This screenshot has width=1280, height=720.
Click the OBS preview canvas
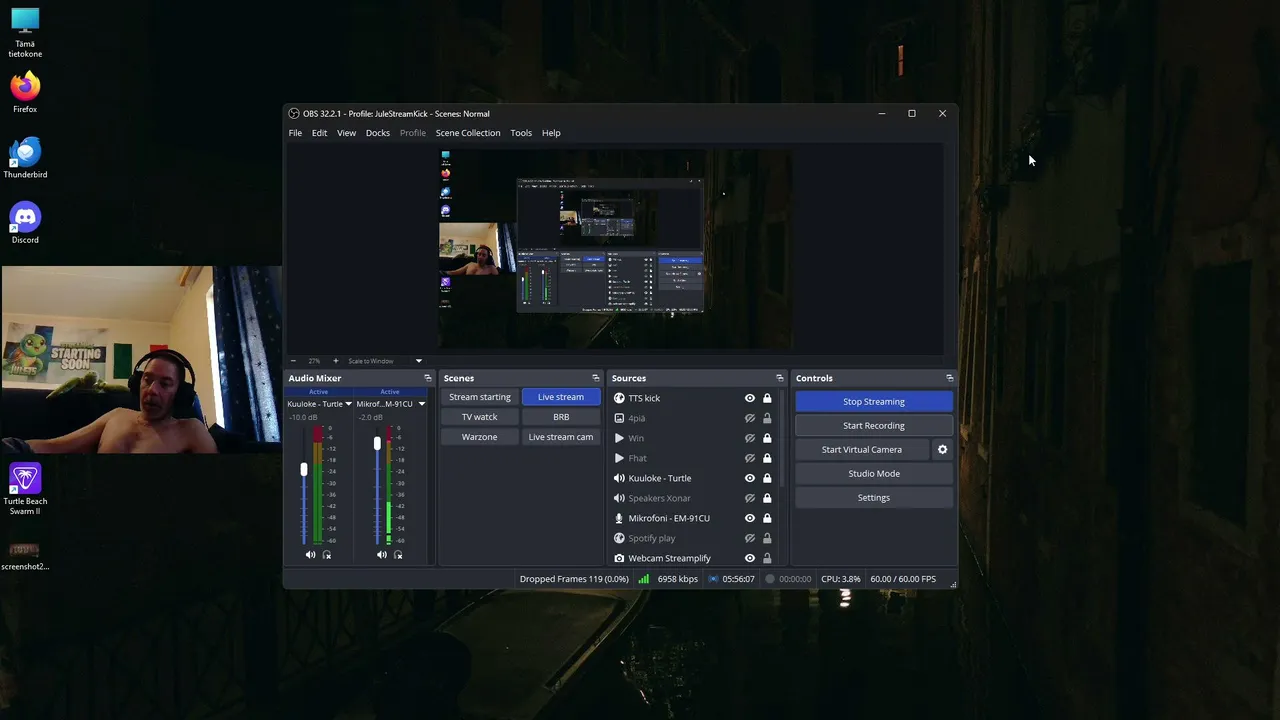coord(615,250)
